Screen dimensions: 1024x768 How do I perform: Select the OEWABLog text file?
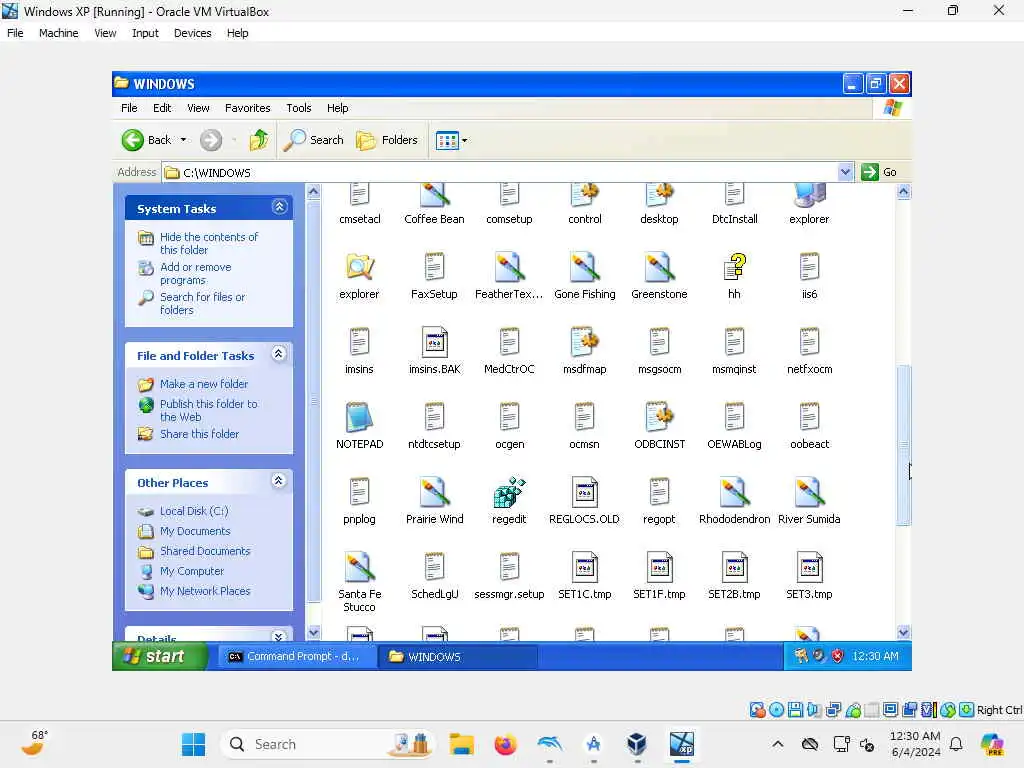point(734,417)
